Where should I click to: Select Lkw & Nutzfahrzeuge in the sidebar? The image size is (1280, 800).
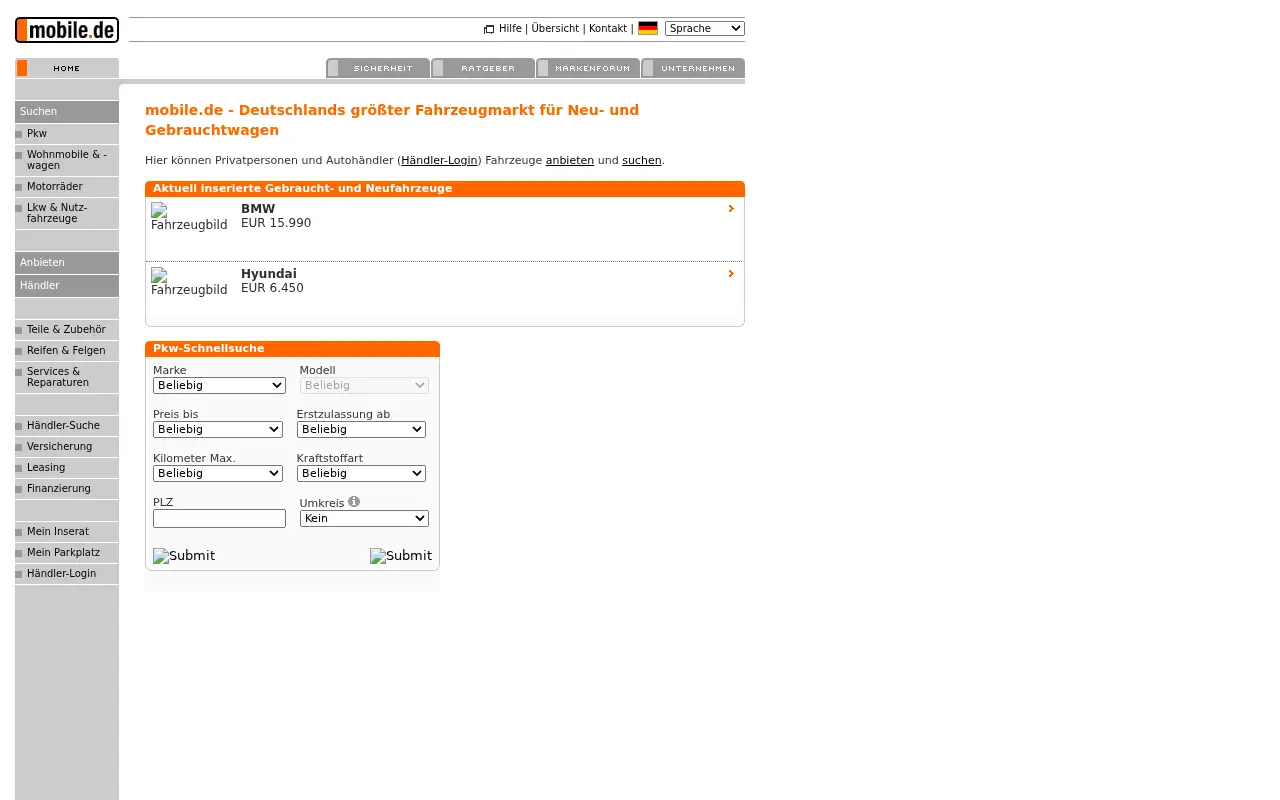67,213
